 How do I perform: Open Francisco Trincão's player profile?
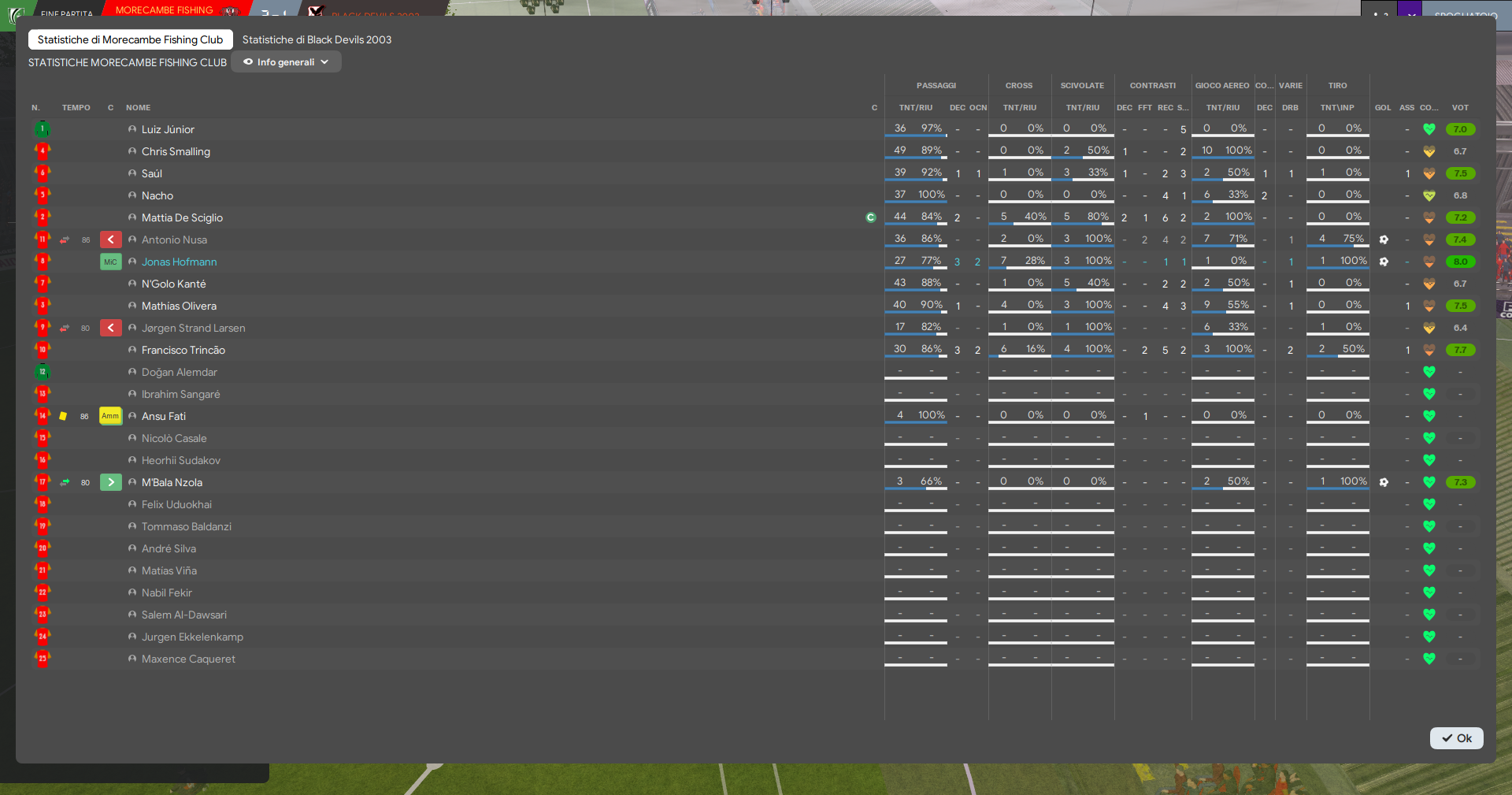tap(183, 350)
